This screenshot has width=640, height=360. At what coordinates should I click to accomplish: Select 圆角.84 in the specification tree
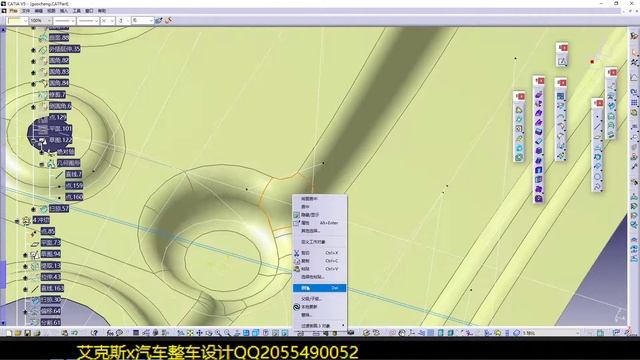click(x=59, y=83)
